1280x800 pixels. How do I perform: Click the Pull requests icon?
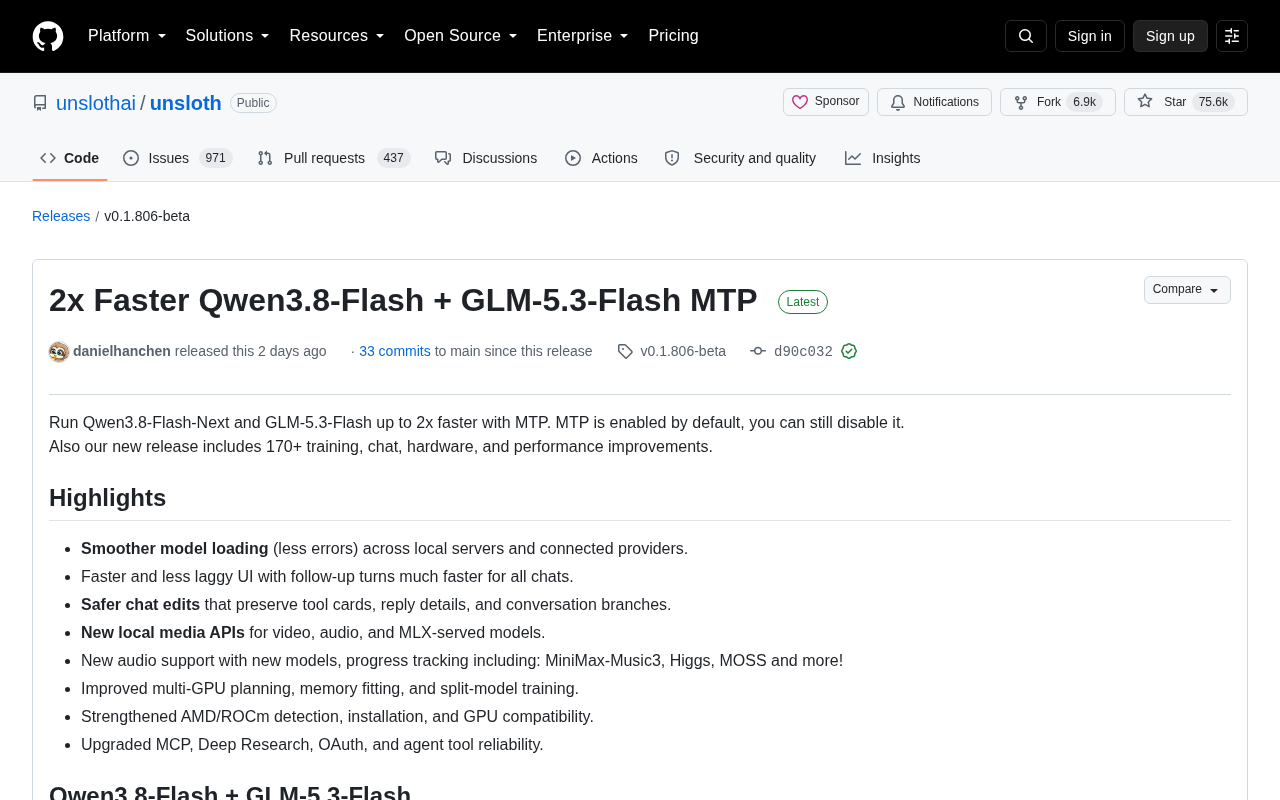[x=265, y=158]
